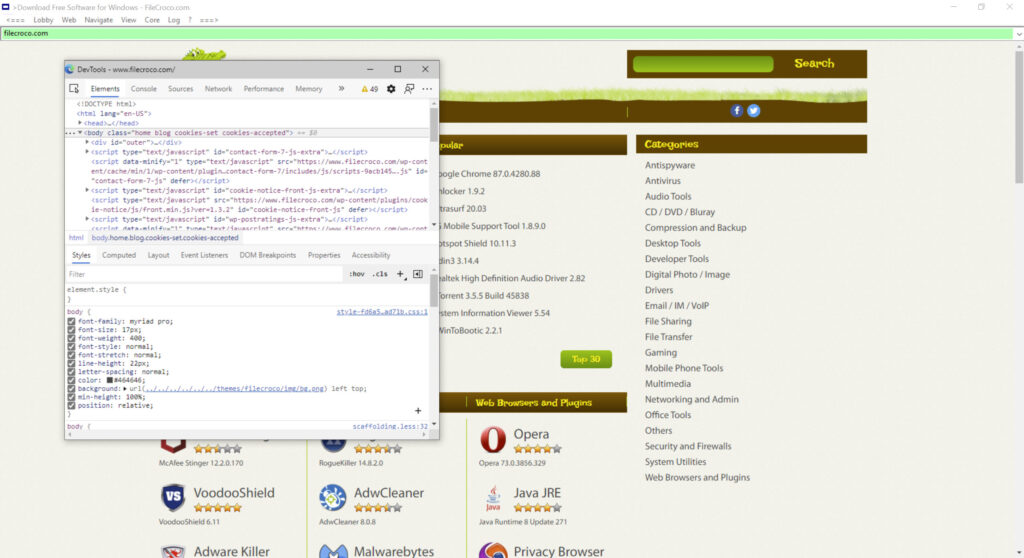
Task: Expand the div id outer node
Action: pyautogui.click(x=87, y=142)
